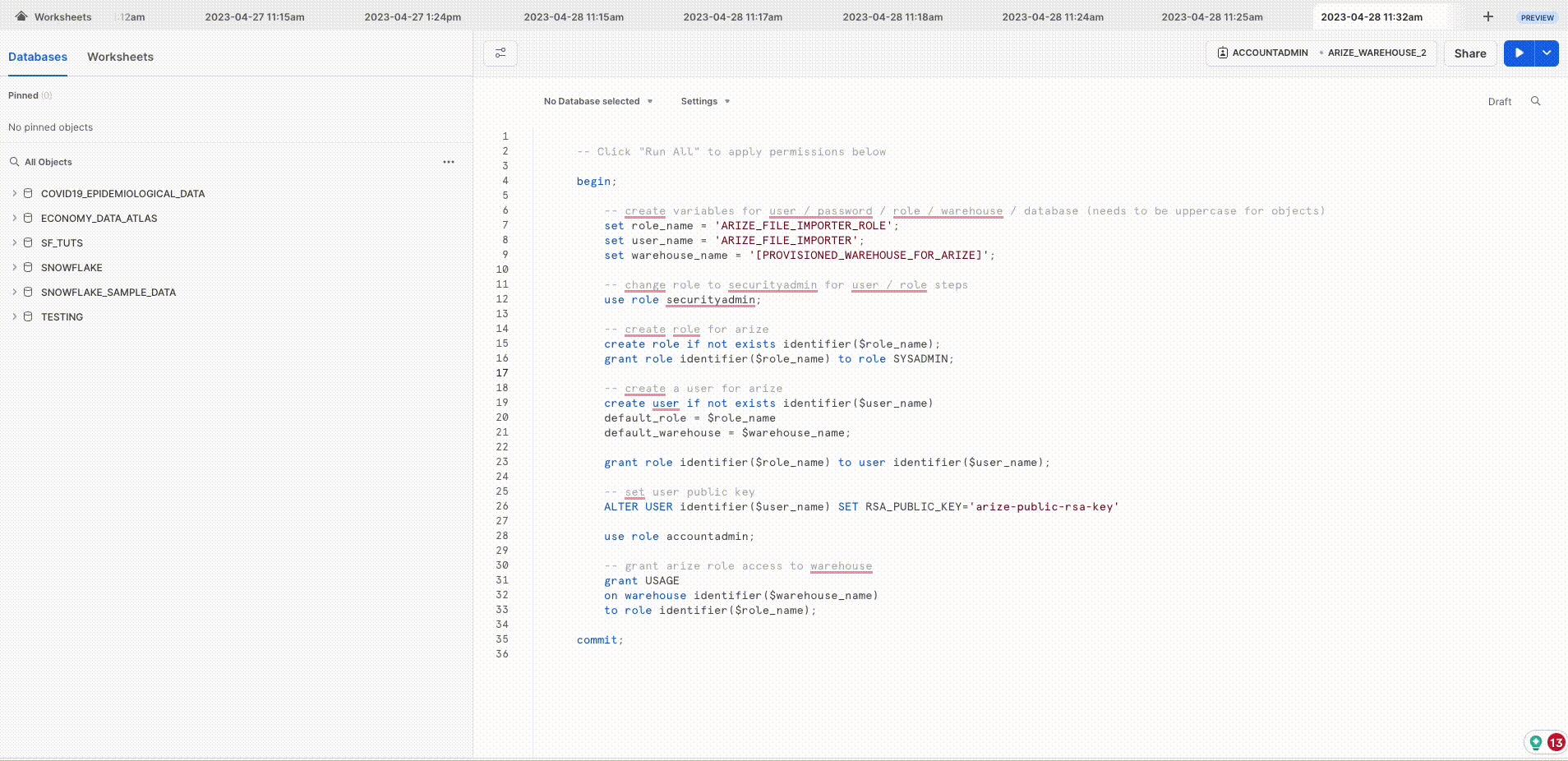1568x761 pixels.
Task: Open the 2023-04-28 11:17am worksheet tab
Action: tap(733, 16)
